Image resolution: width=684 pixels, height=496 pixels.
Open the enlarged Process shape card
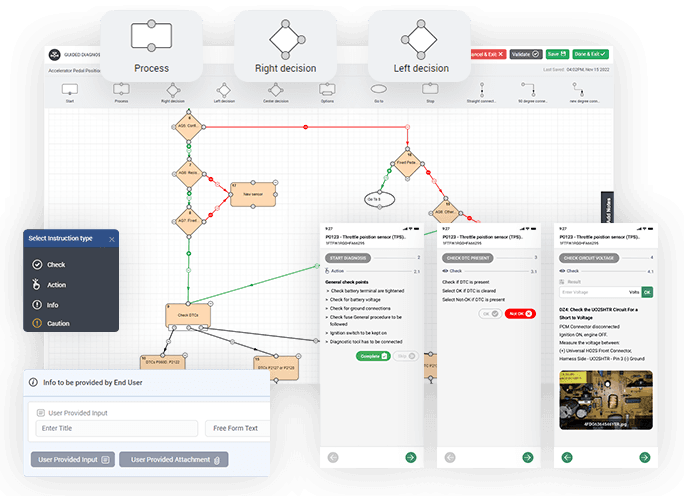point(151,46)
